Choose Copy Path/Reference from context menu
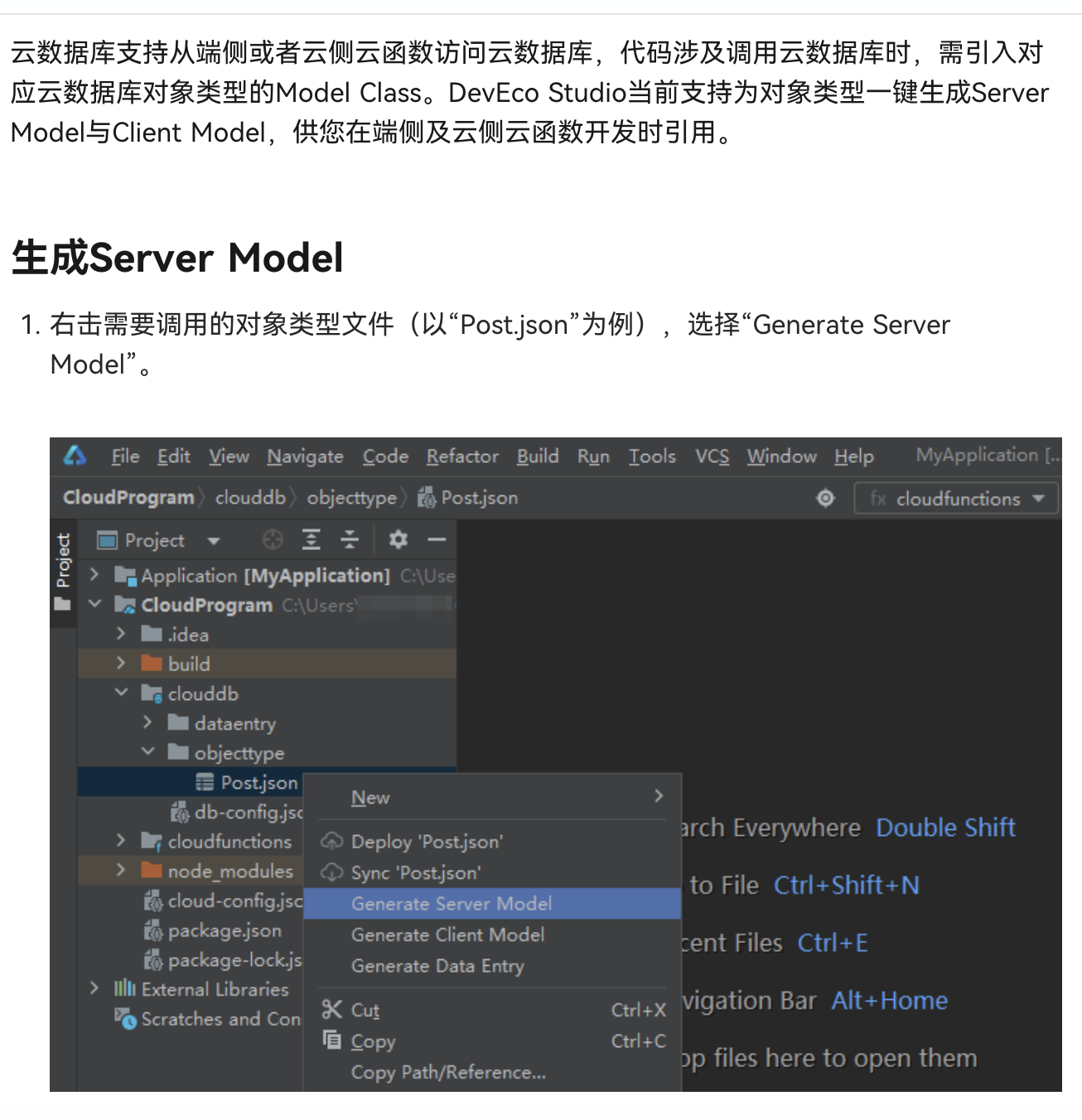The image size is (1082, 1120). [492, 1072]
